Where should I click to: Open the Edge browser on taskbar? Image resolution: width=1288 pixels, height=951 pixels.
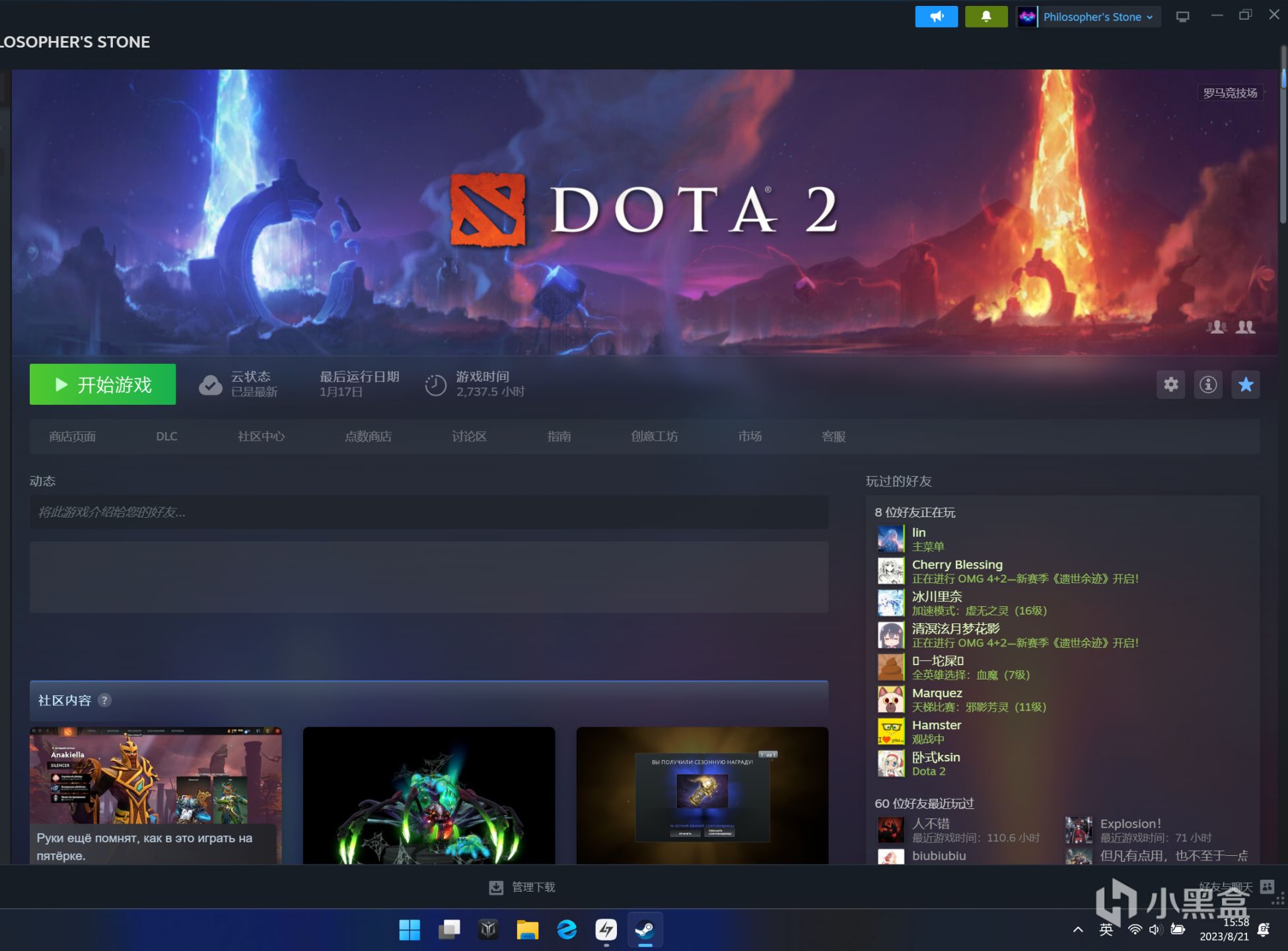tap(567, 929)
